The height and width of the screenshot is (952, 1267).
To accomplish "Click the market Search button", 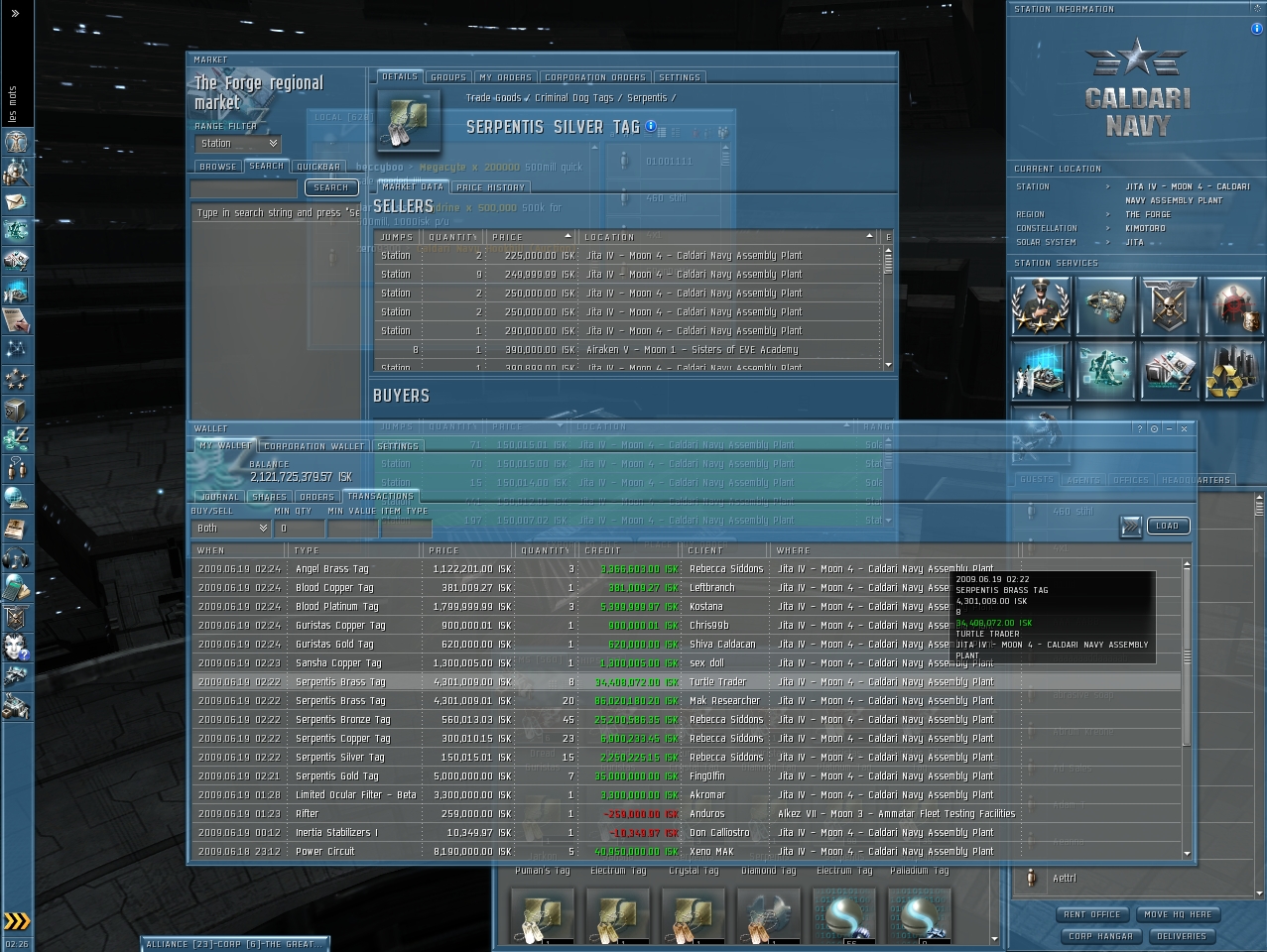I will [x=331, y=187].
